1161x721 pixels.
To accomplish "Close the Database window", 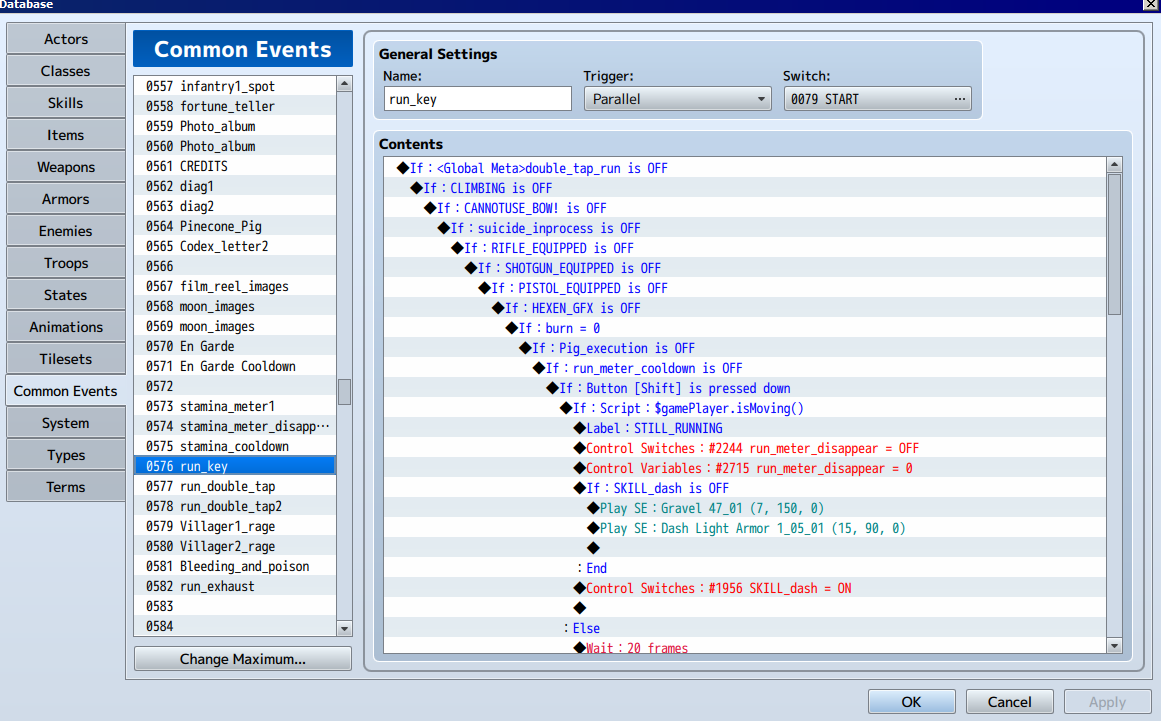I will pyautogui.click(x=1151, y=4).
